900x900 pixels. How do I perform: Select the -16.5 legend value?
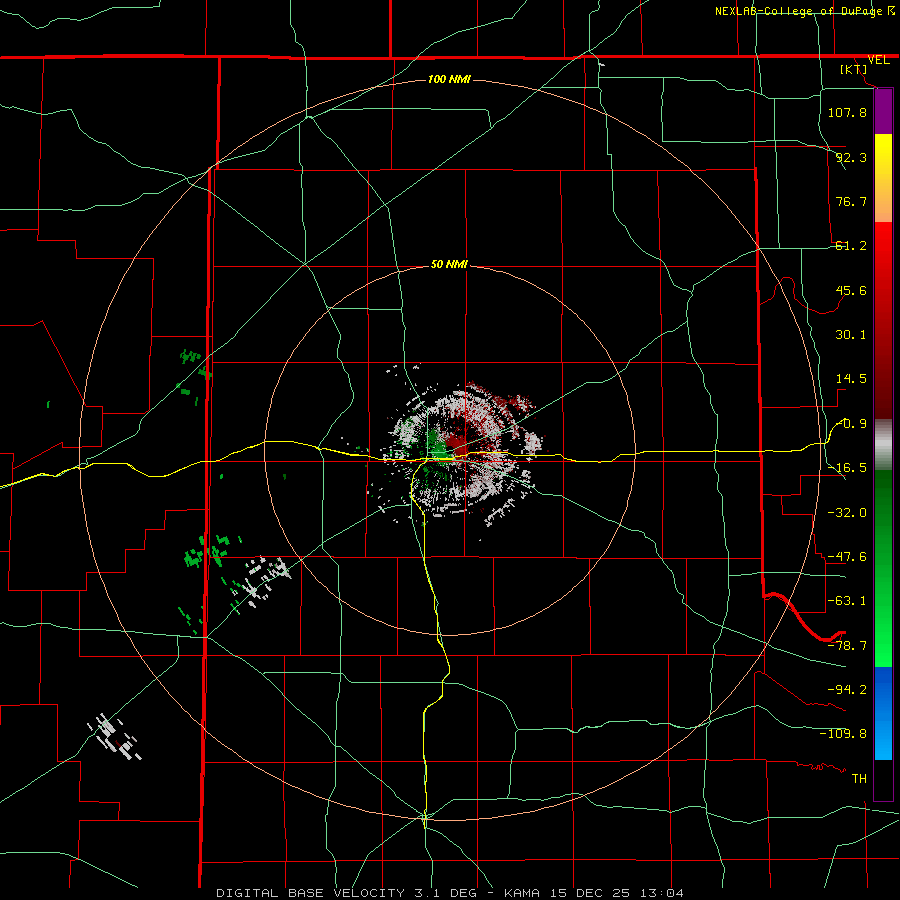847,468
